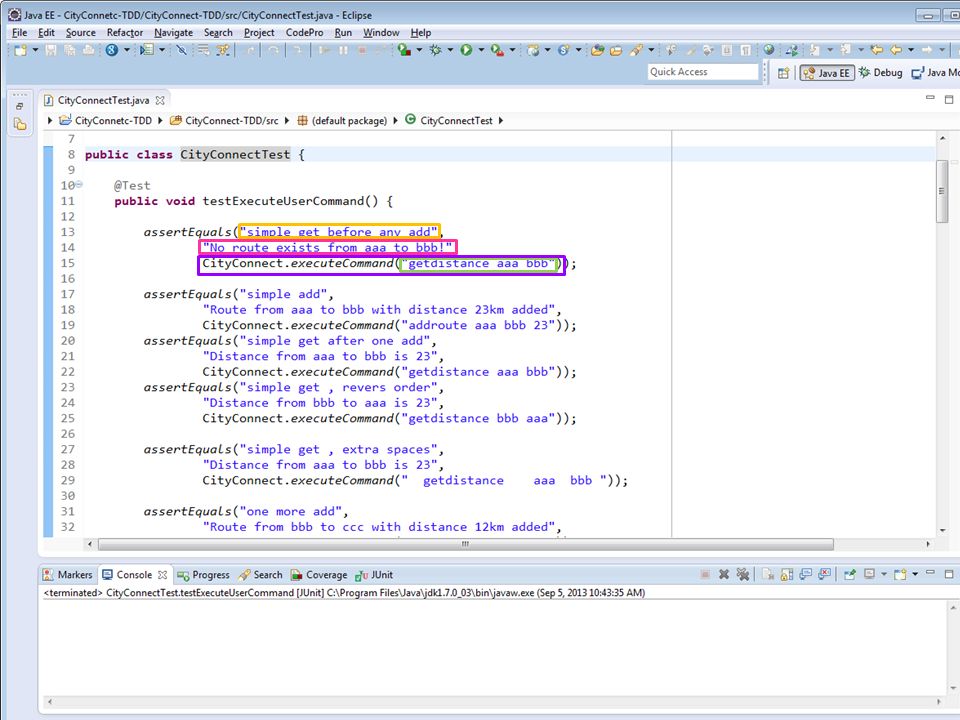The image size is (960, 720).
Task: Switch to the Progress tab
Action: click(203, 575)
